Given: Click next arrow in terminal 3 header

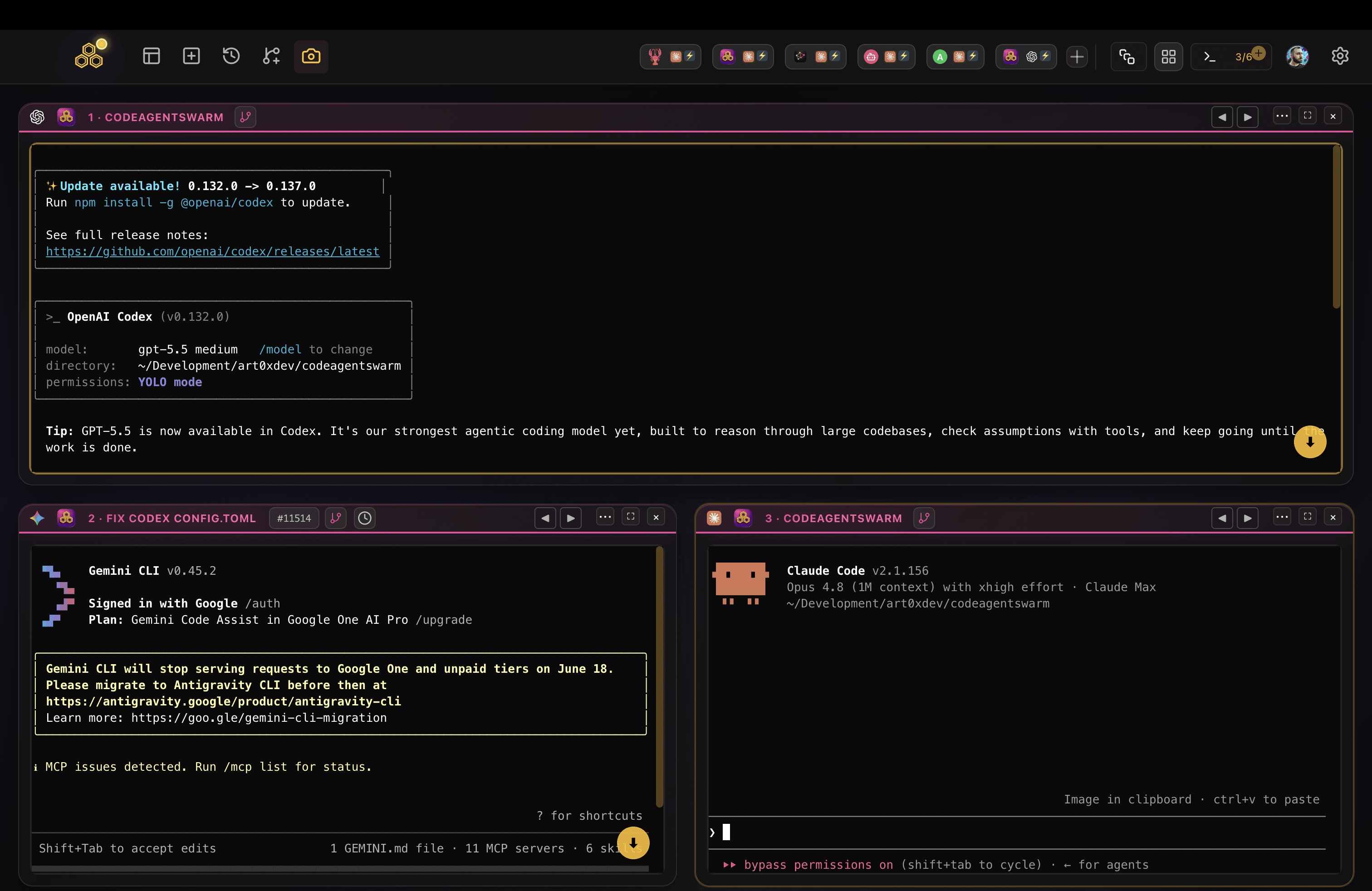Looking at the screenshot, I should pyautogui.click(x=1248, y=518).
